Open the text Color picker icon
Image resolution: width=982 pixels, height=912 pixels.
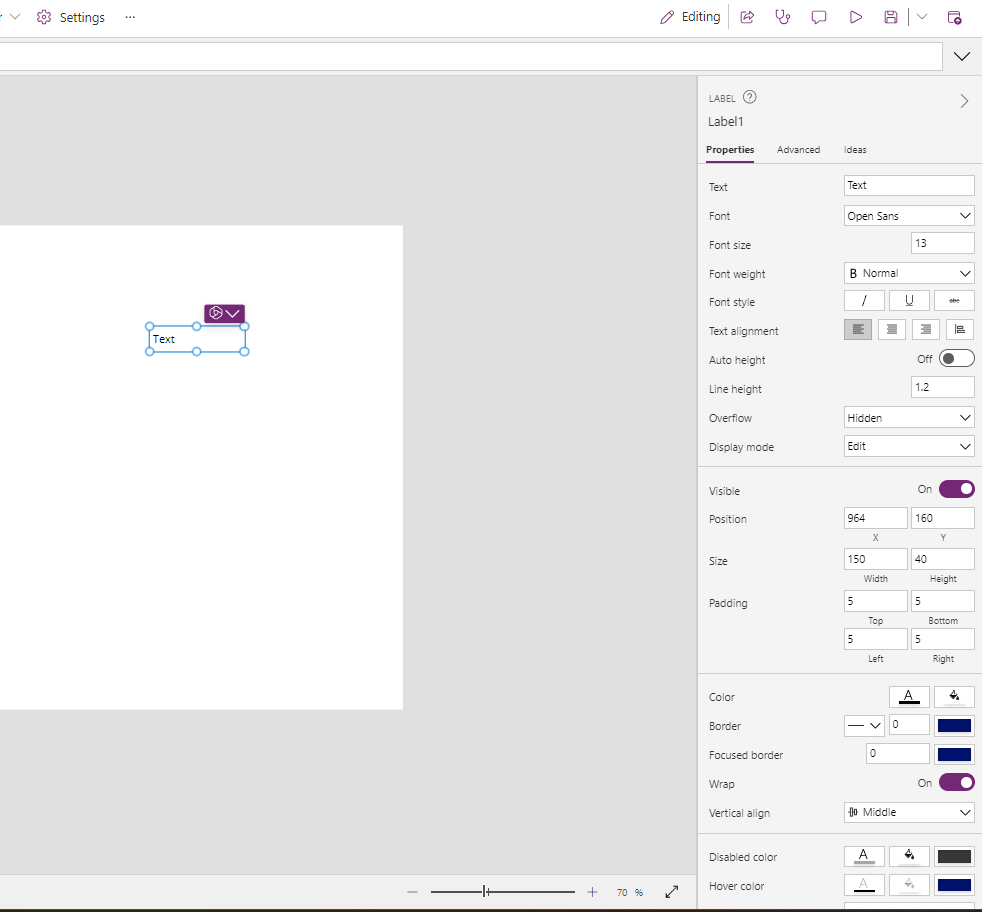[x=909, y=697]
